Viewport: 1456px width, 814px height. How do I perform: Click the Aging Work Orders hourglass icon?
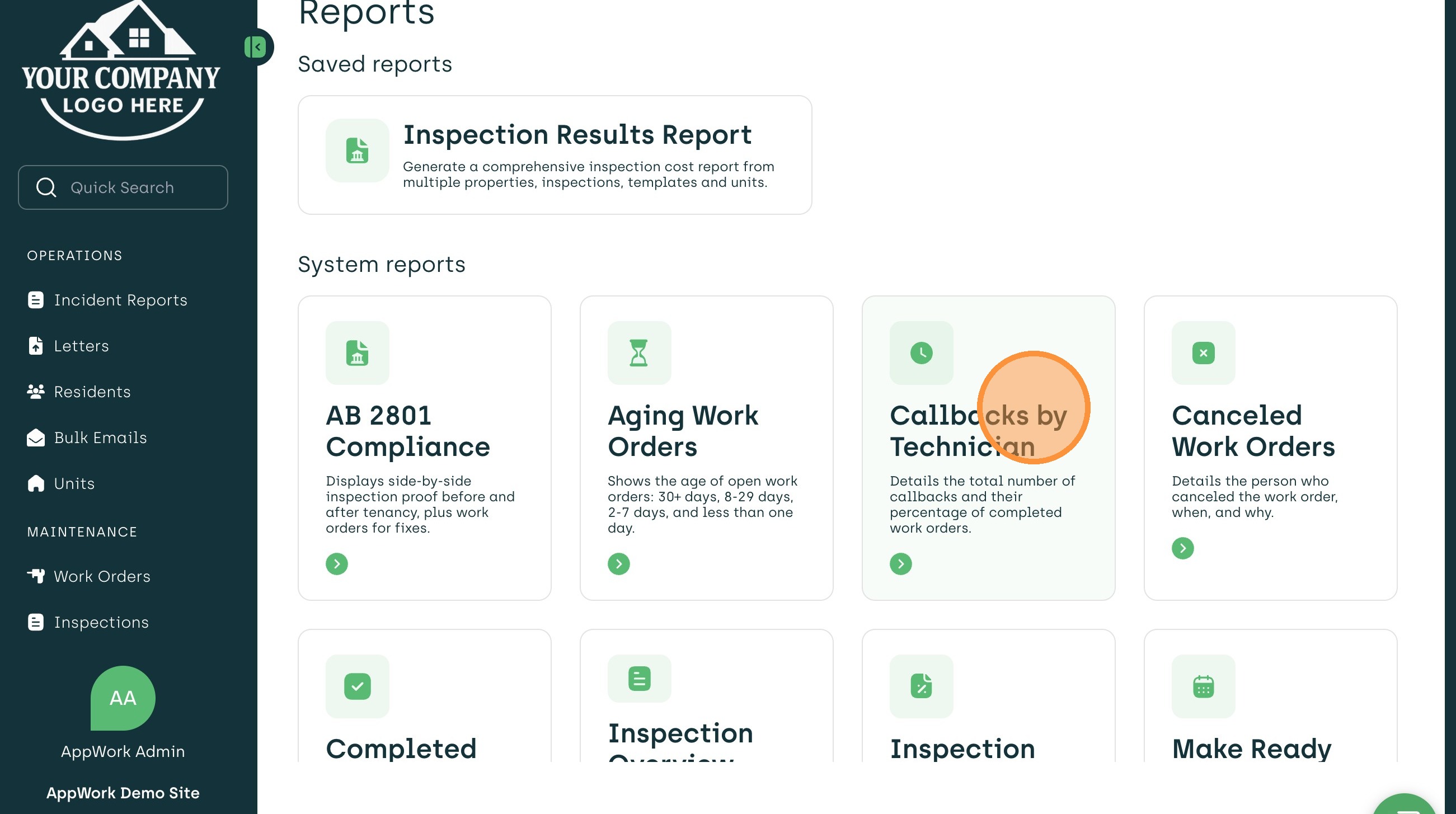tap(638, 352)
